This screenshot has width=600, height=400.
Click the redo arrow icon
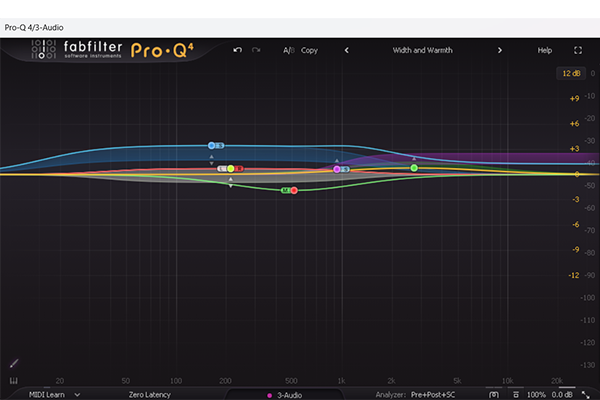tap(256, 50)
